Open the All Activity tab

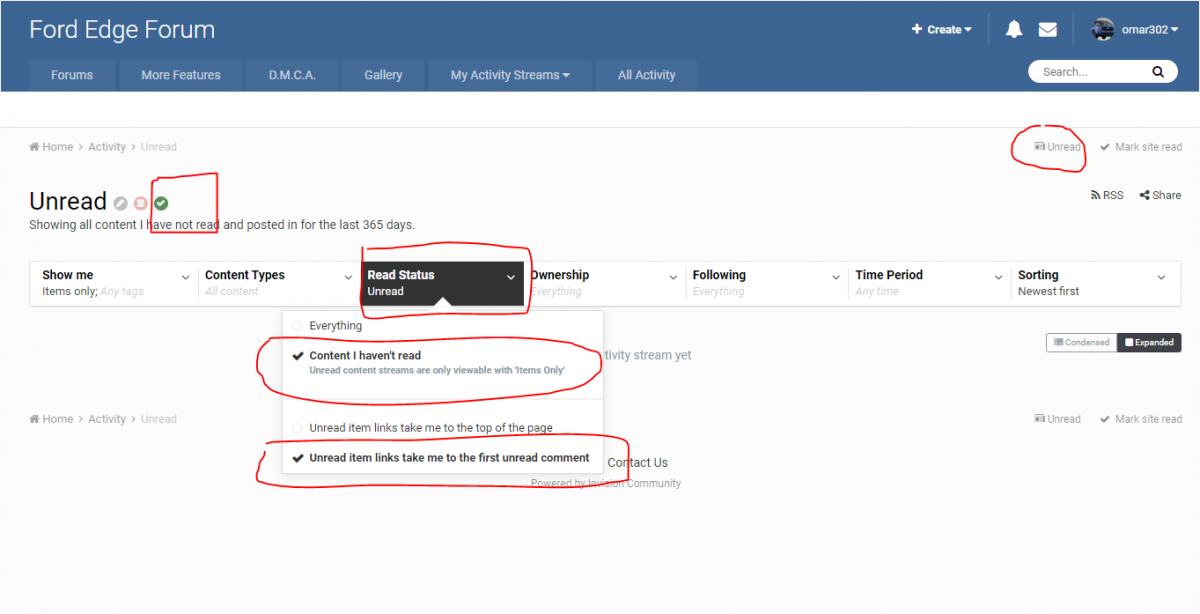coord(646,75)
